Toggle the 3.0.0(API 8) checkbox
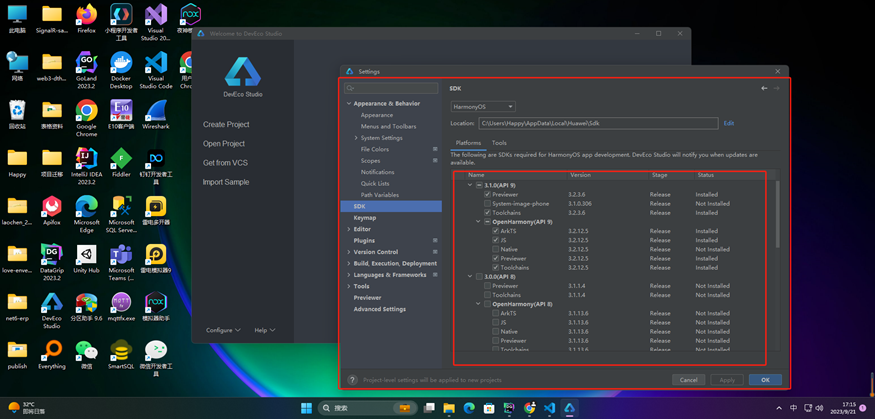This screenshot has width=875, height=419. point(479,277)
